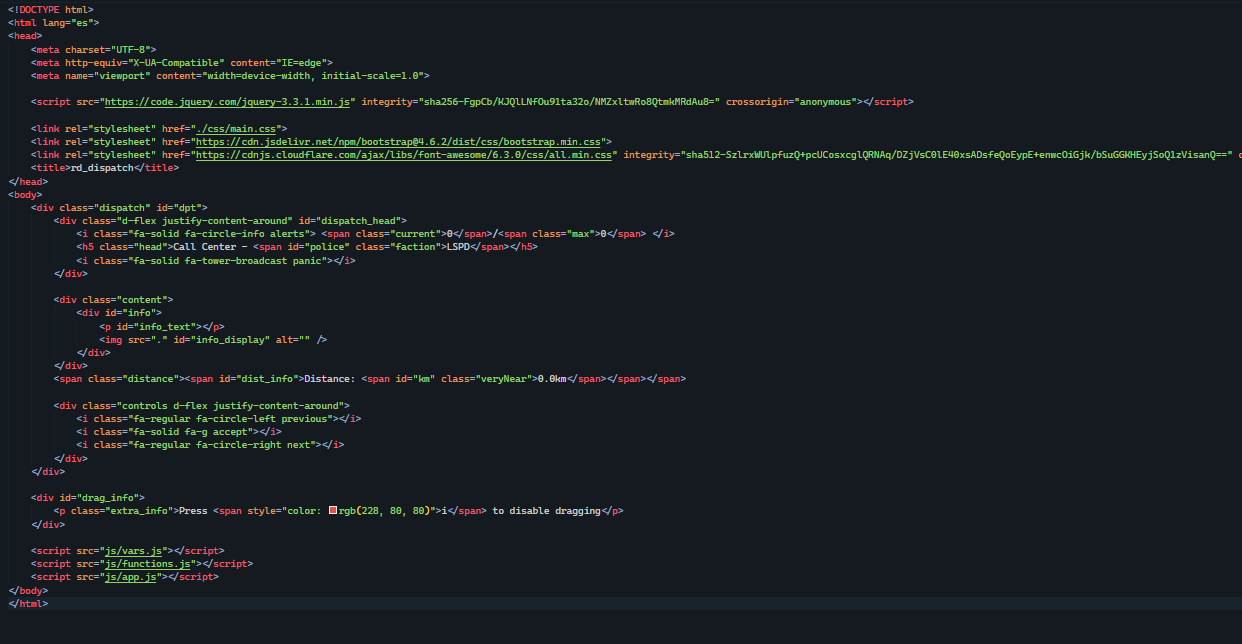The image size is (1242, 644).
Task: Click the 0.0km distance text
Action: pos(552,379)
